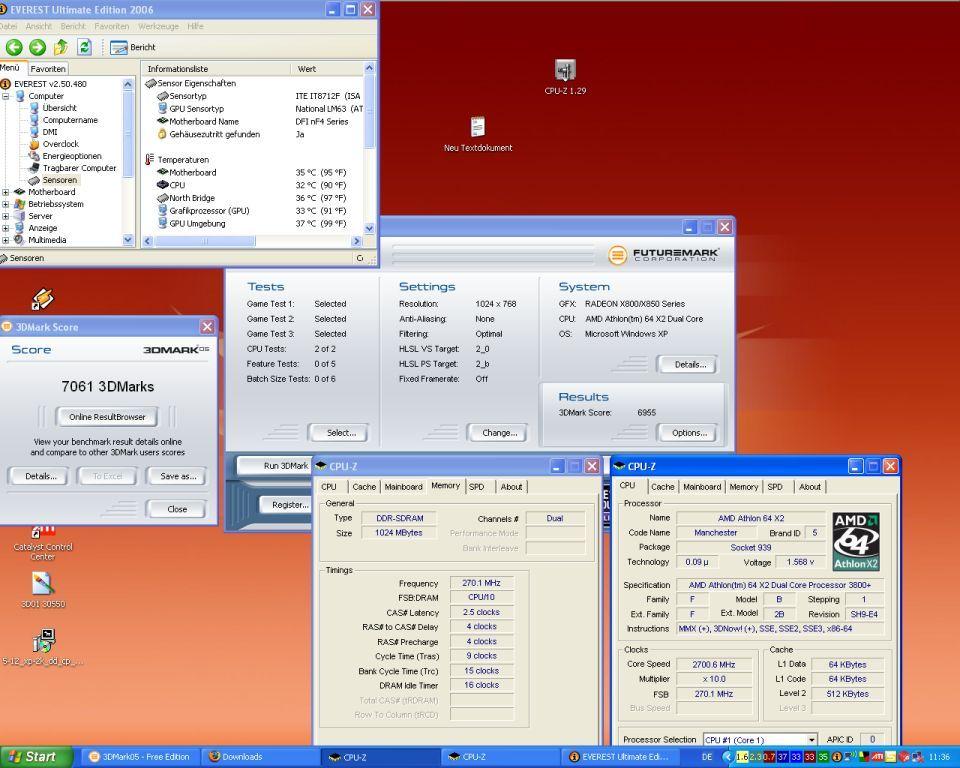The width and height of the screenshot is (960, 768).
Task: Select the S-12_xp-2k_dd_cp desktop icon
Action: [43, 647]
